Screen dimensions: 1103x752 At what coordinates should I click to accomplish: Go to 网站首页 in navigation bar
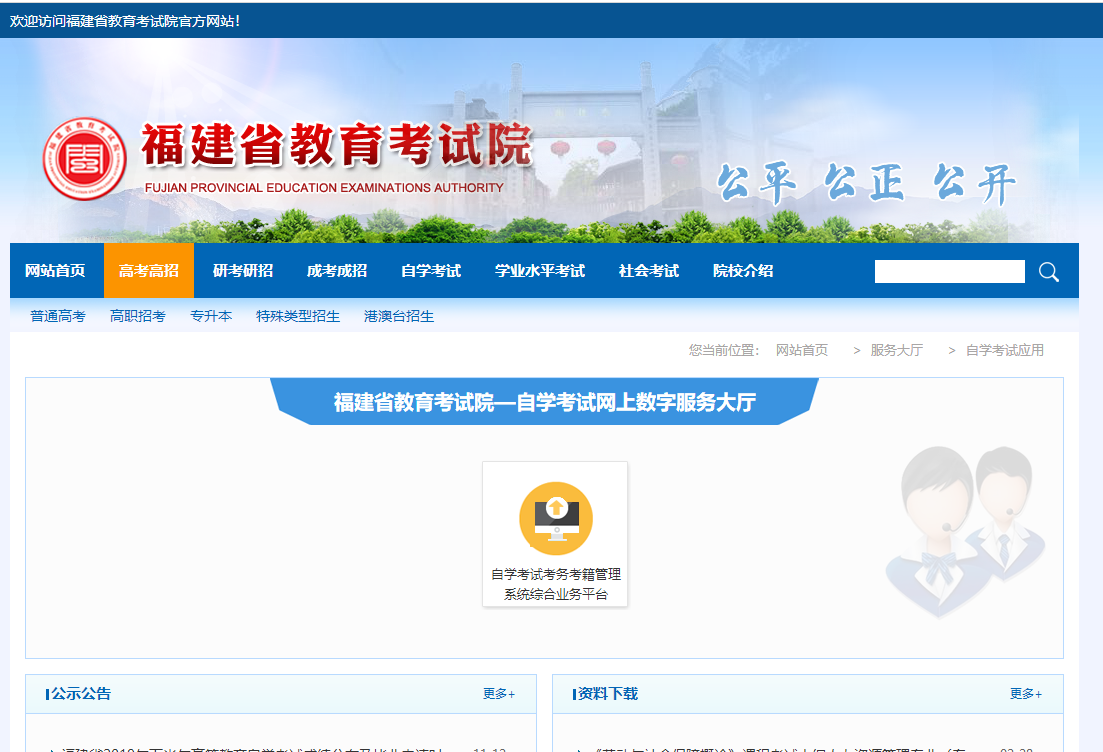coord(55,271)
